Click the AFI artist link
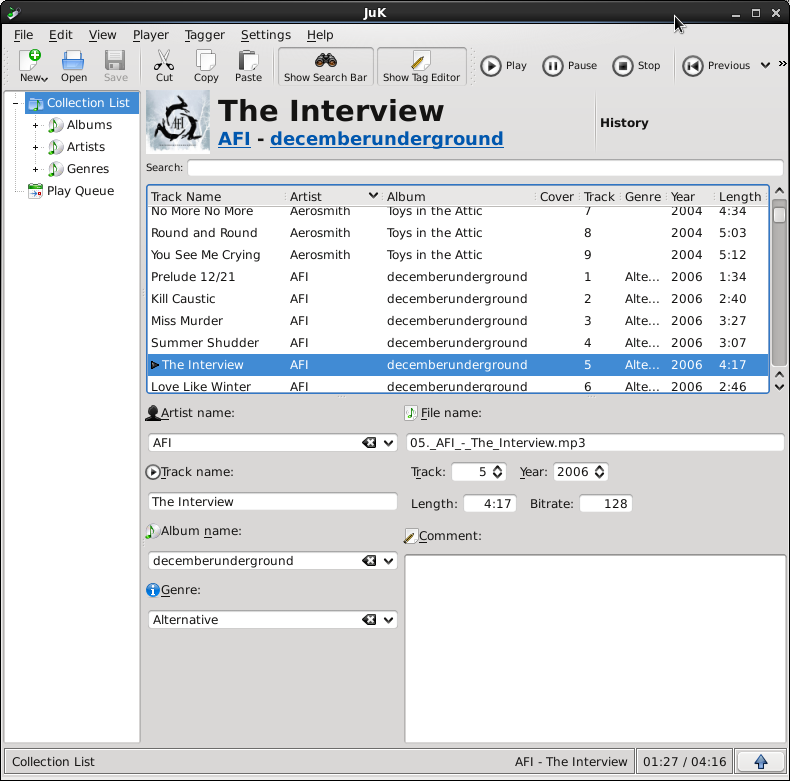 pos(234,139)
